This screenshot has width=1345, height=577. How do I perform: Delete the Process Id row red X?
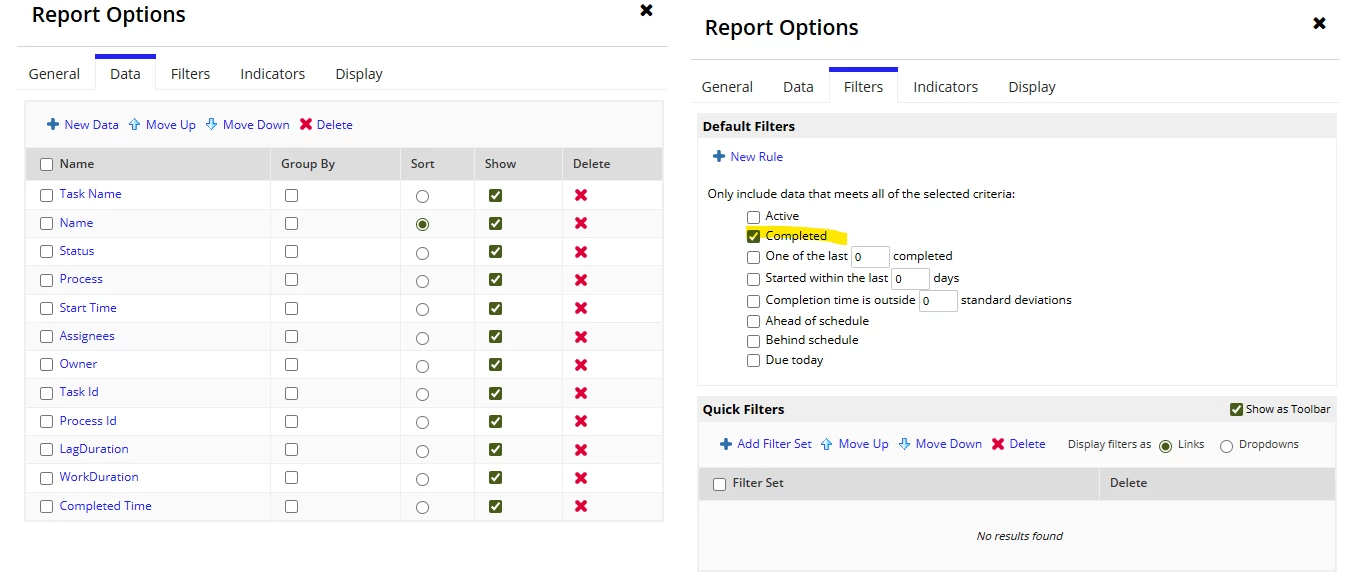[x=580, y=422]
